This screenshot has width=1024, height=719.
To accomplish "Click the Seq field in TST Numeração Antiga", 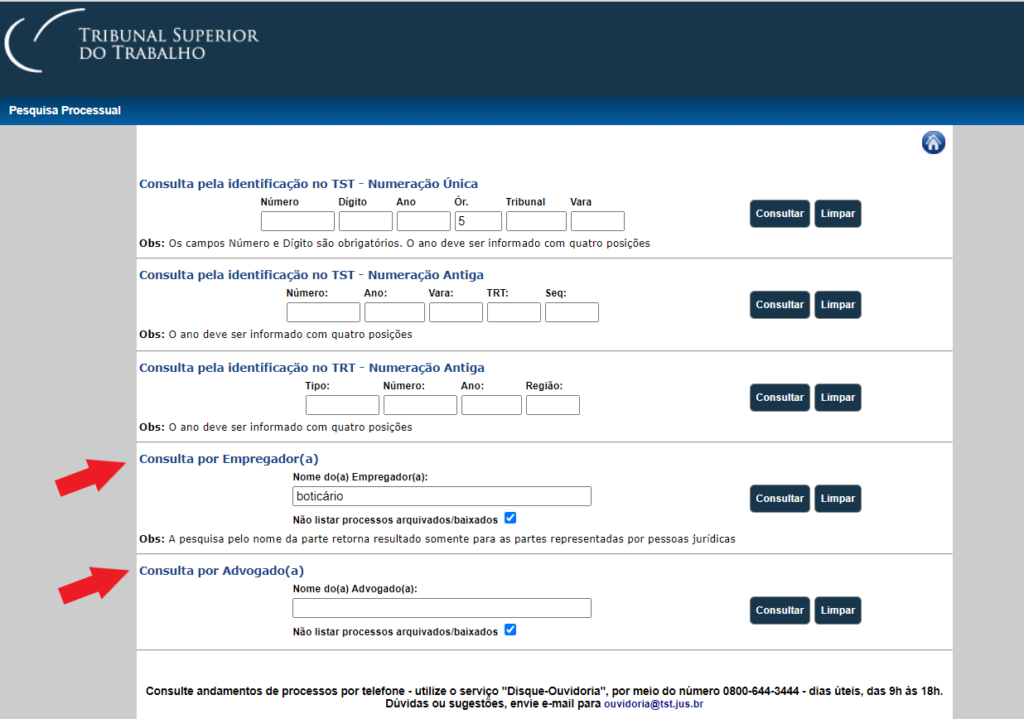I will point(572,312).
